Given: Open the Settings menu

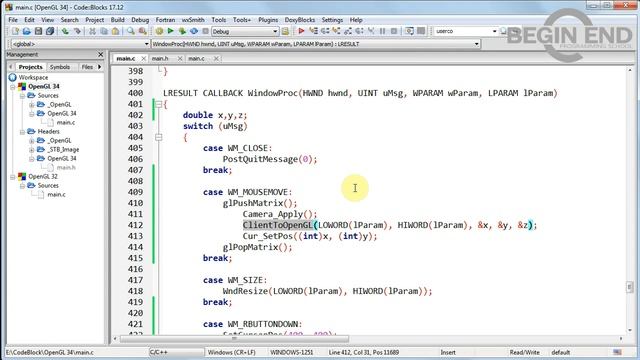Looking at the screenshot, I should (x=332, y=20).
